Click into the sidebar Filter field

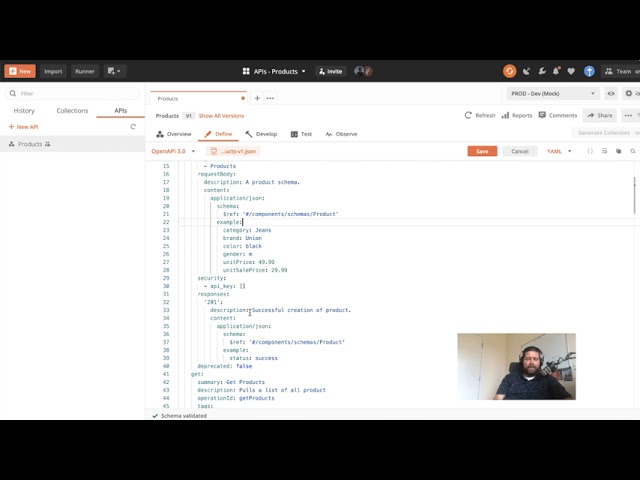72,93
